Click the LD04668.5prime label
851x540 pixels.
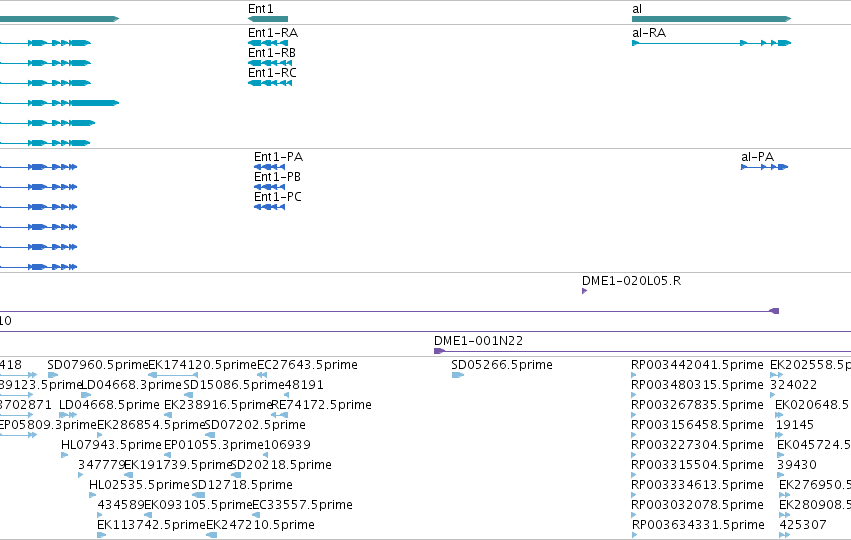109,405
